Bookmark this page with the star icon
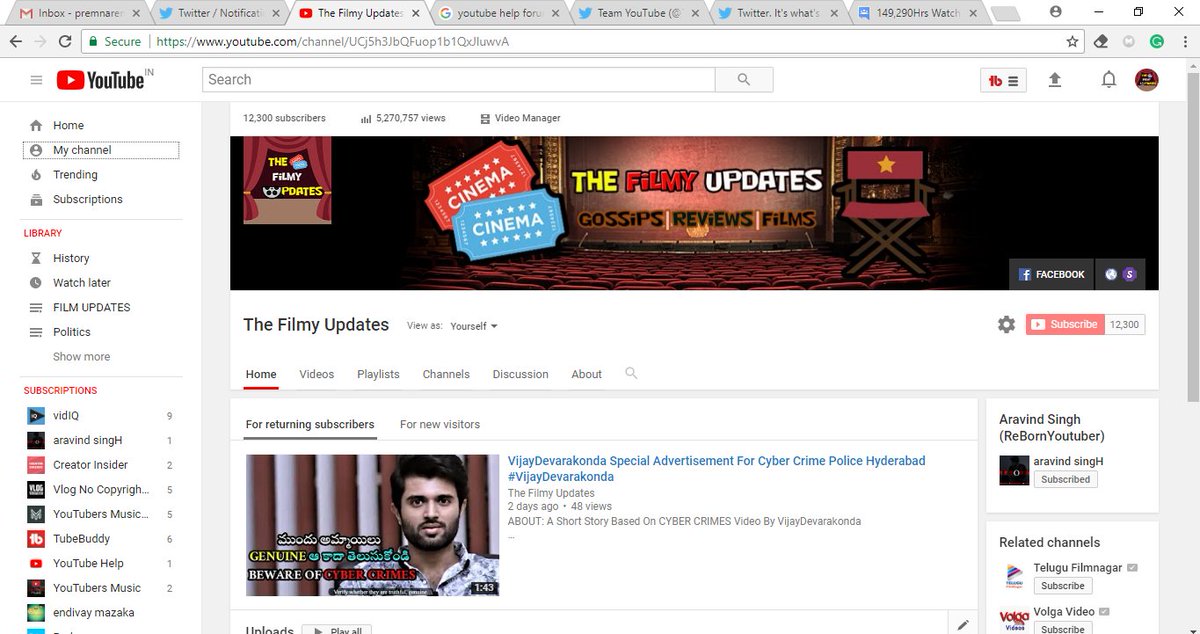The image size is (1200, 634). pyautogui.click(x=1072, y=42)
